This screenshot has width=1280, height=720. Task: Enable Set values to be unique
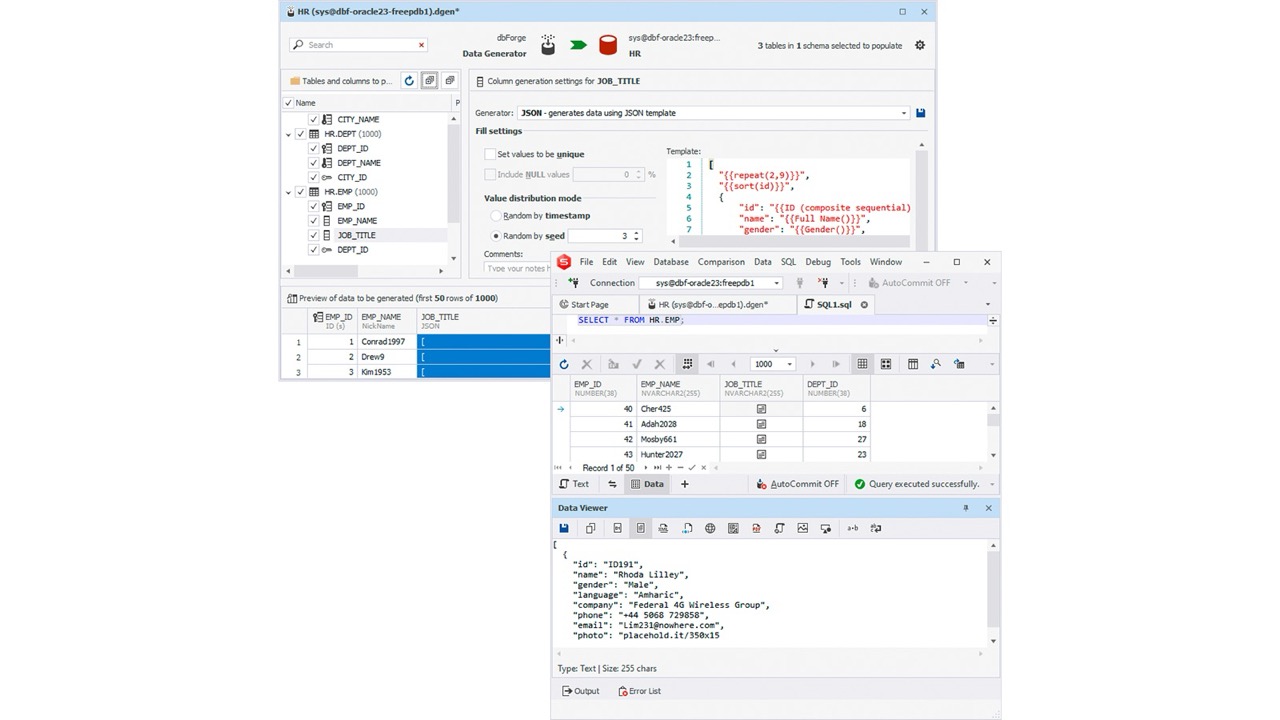(490, 154)
